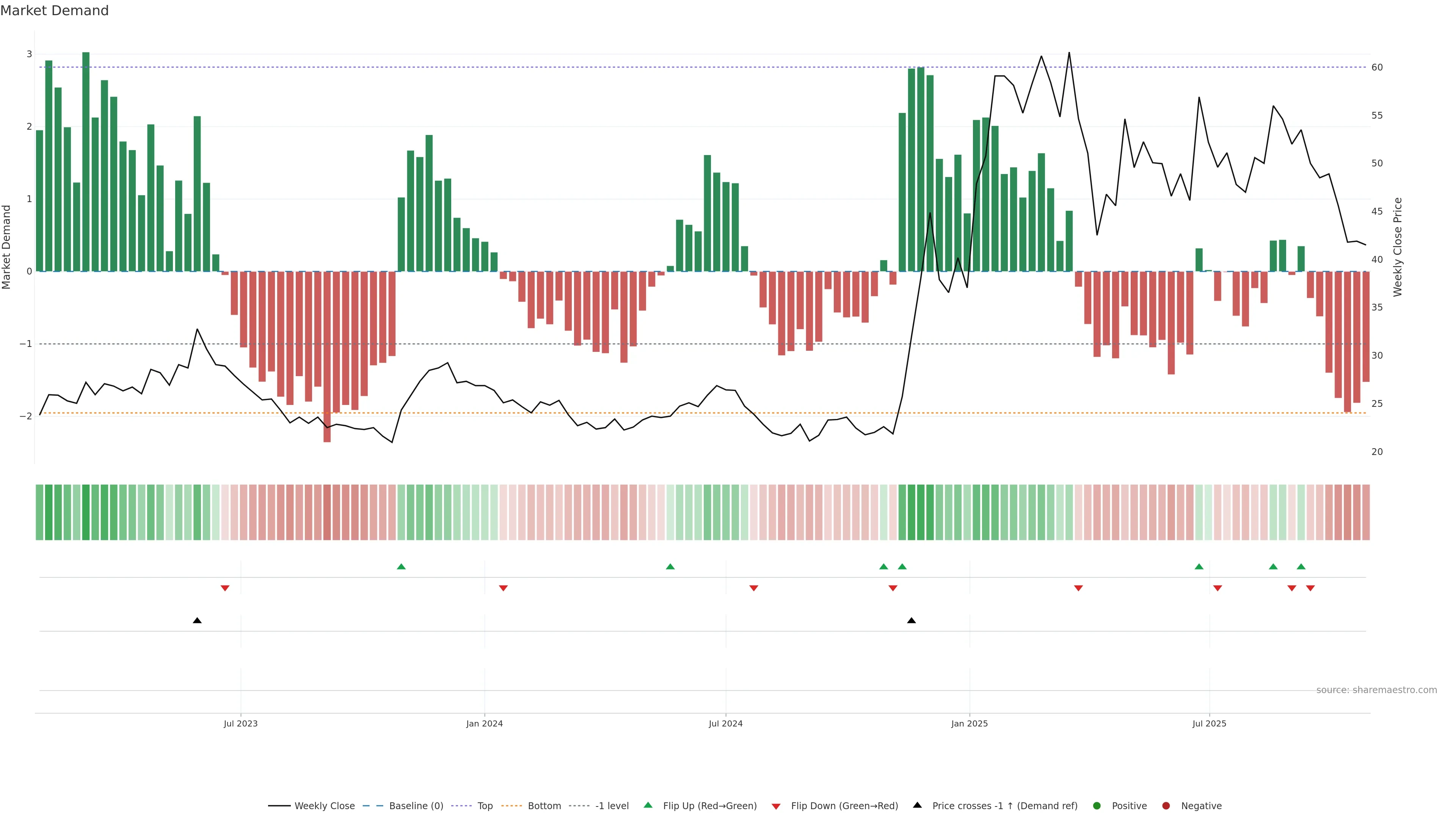Screen dimensions: 1456x819
Task: Click the black Price crosses -1 legend triangle
Action: click(x=917, y=805)
